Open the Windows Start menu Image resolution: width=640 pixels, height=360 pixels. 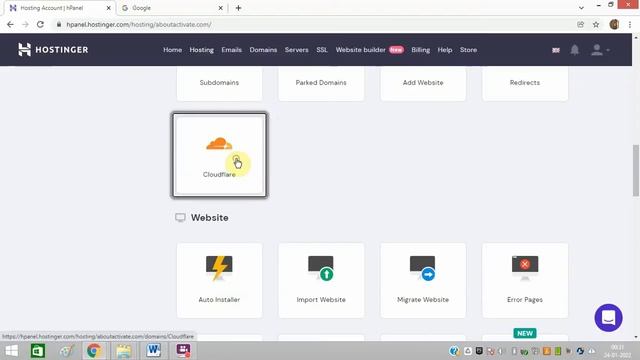tap(11, 351)
